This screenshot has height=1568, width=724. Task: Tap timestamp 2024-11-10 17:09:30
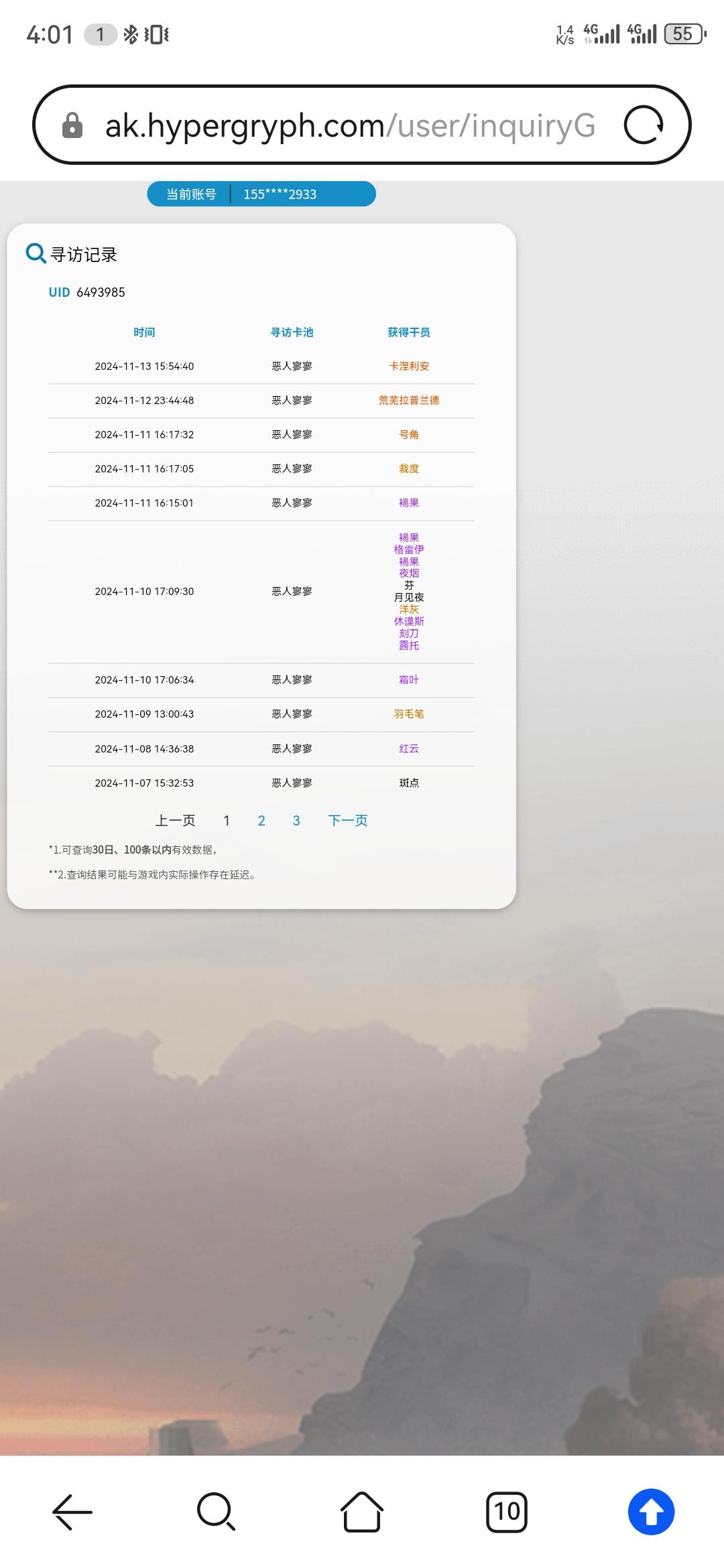coord(144,591)
